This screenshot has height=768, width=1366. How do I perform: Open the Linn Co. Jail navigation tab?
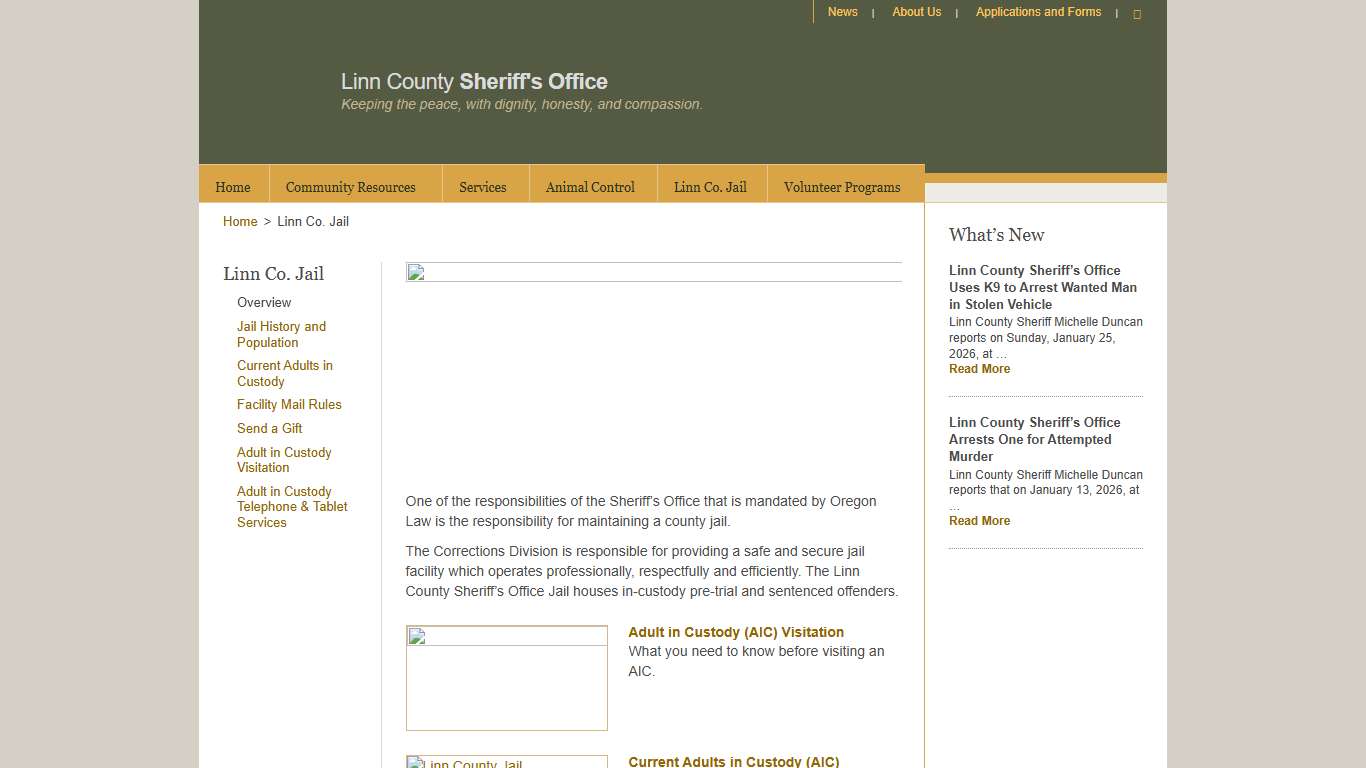tap(710, 186)
